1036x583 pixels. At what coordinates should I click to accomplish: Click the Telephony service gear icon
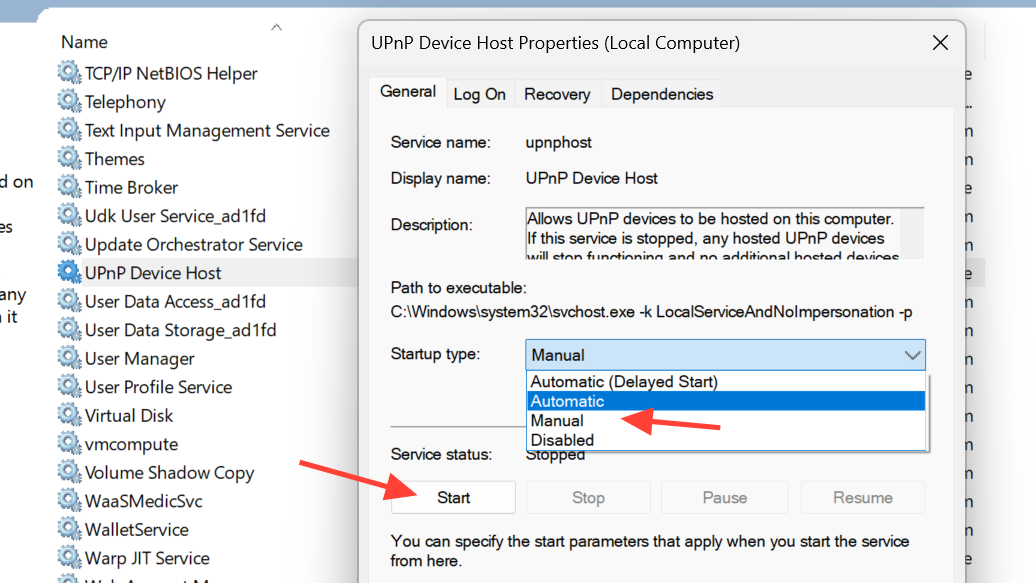[x=69, y=102]
